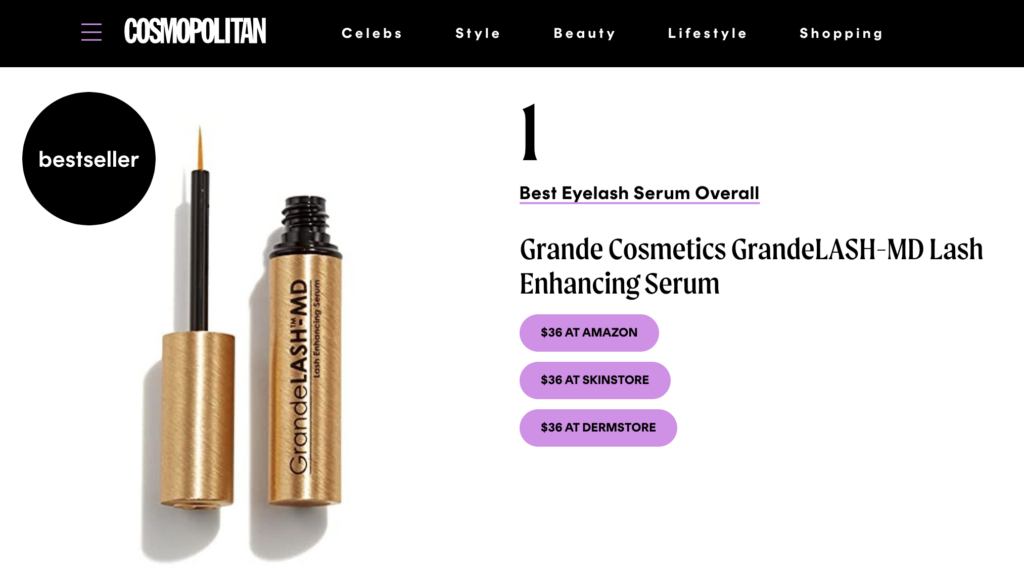Image resolution: width=1024 pixels, height=574 pixels.
Task: Go to the Beauty section
Action: [584, 33]
